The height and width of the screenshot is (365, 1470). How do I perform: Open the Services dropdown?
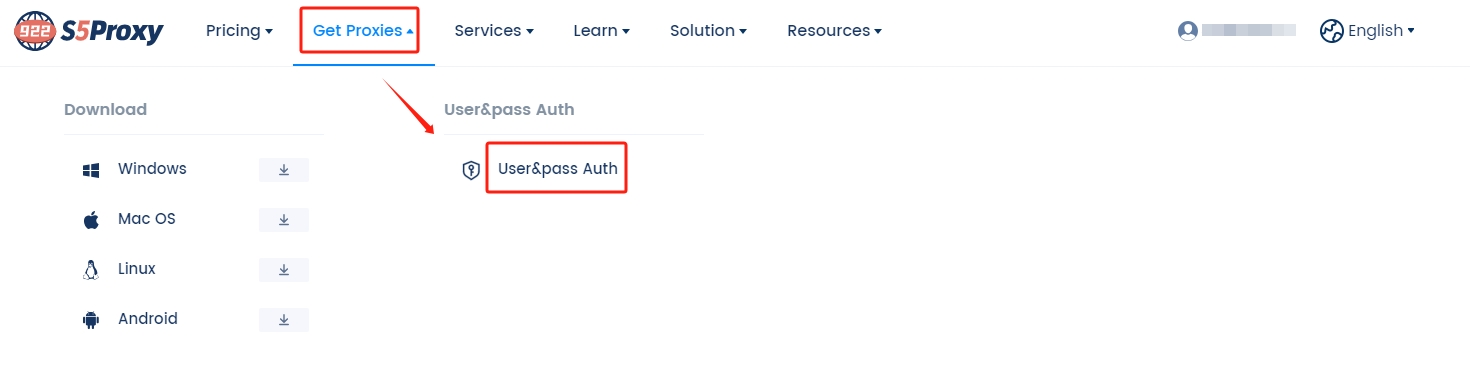pyautogui.click(x=494, y=31)
